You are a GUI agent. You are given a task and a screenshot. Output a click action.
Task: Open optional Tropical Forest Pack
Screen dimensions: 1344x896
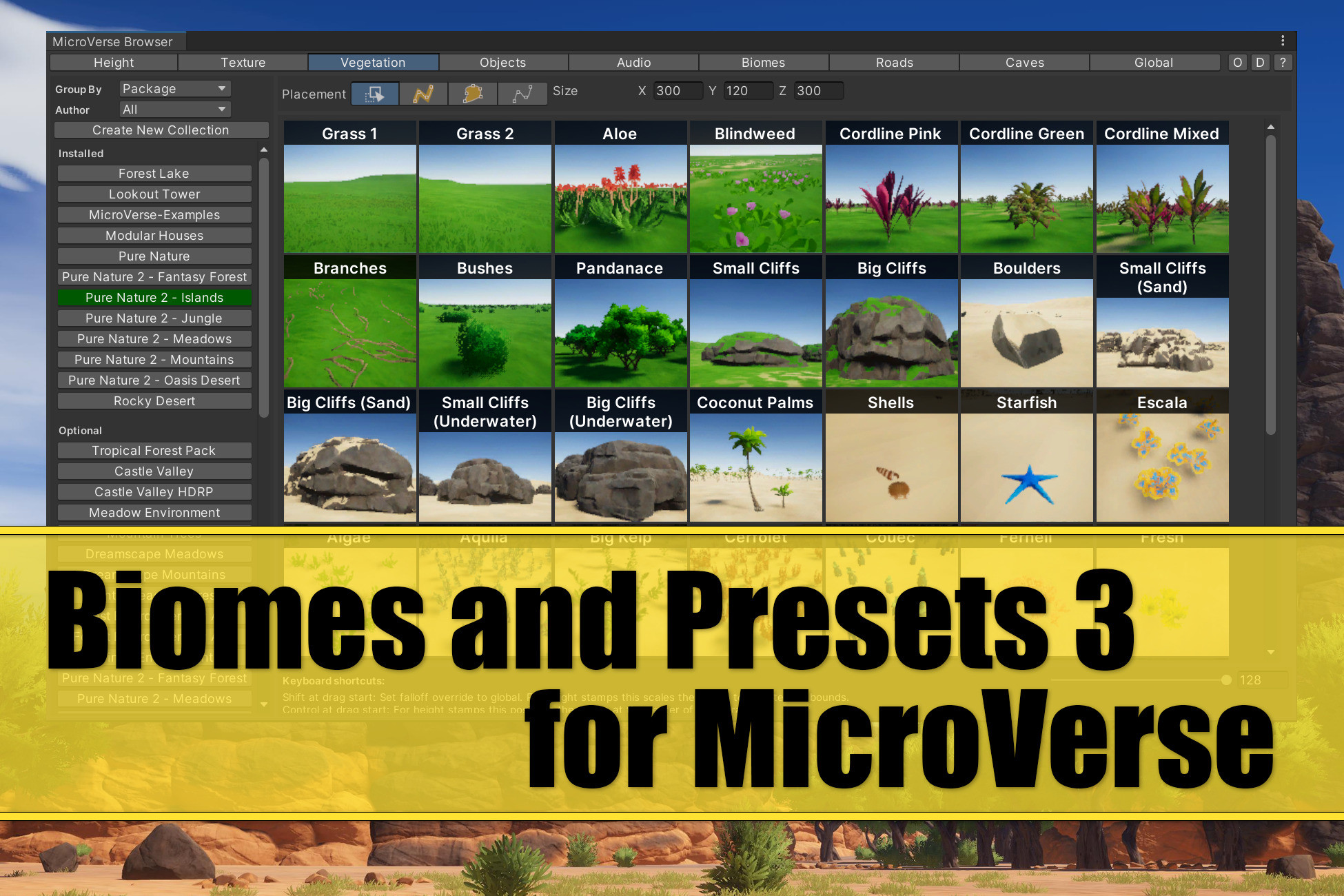(154, 451)
